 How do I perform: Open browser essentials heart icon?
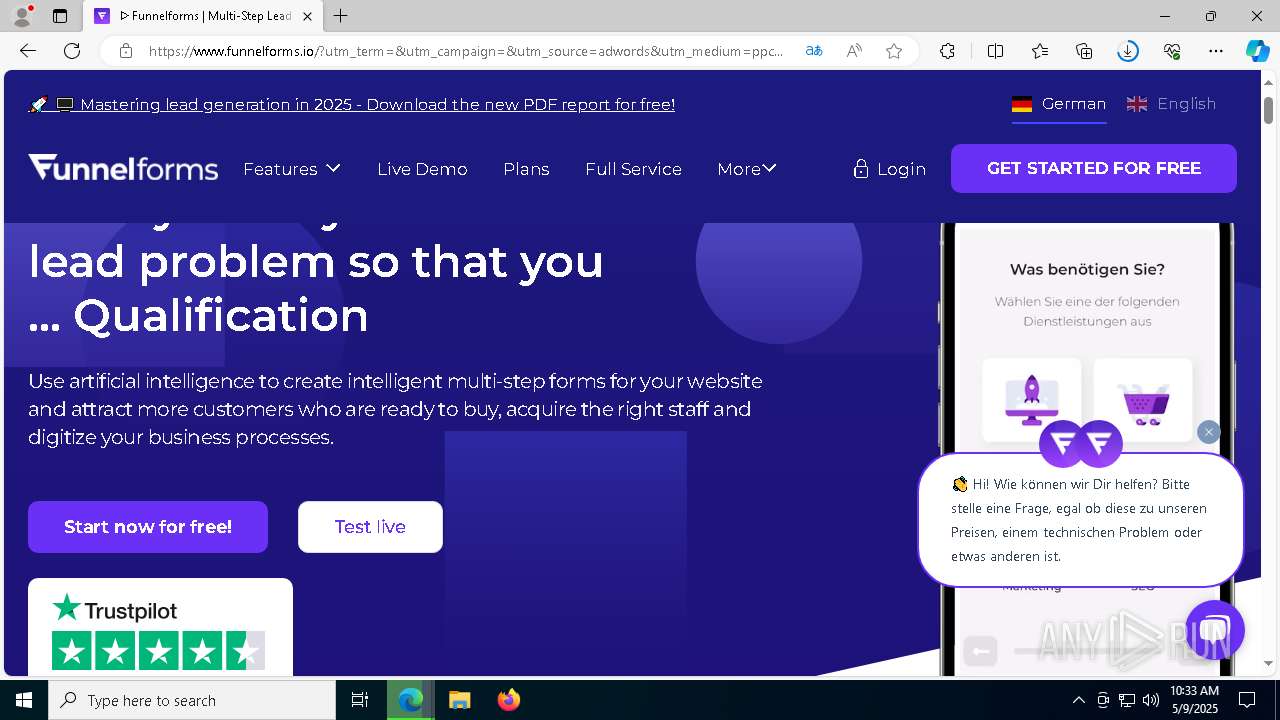pos(1172,51)
